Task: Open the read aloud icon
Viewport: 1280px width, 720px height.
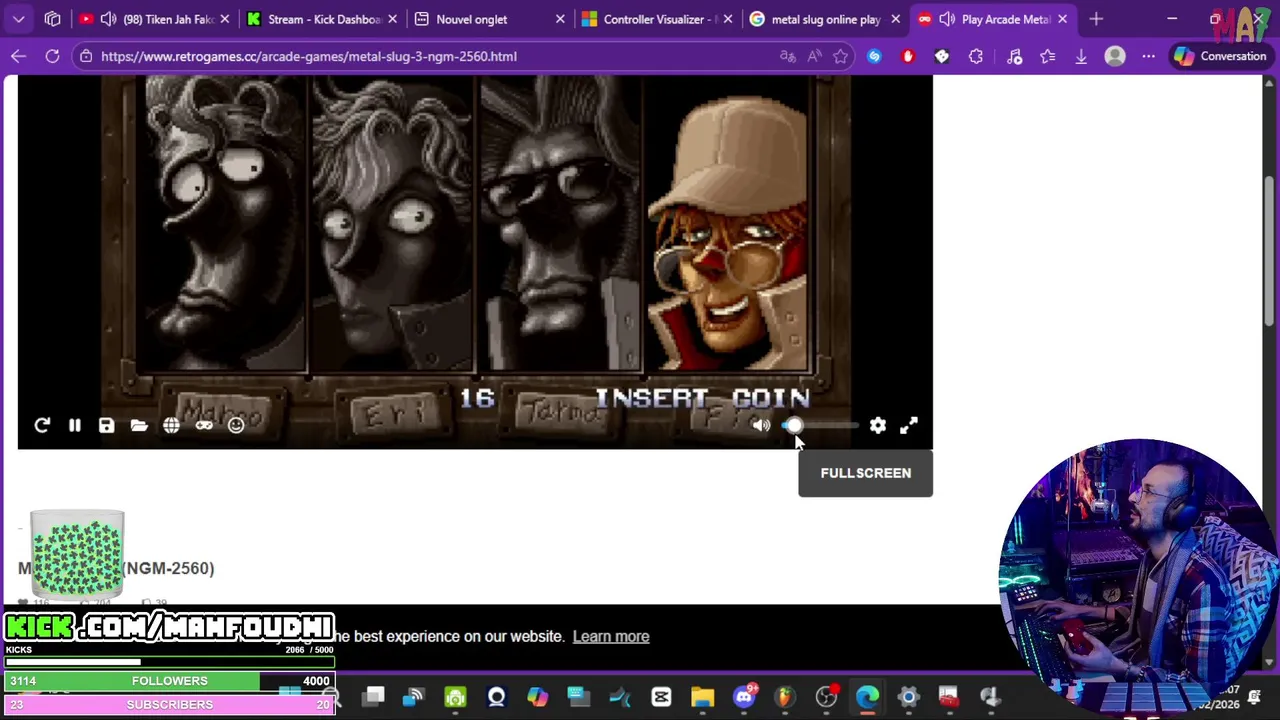Action: pyautogui.click(x=814, y=57)
